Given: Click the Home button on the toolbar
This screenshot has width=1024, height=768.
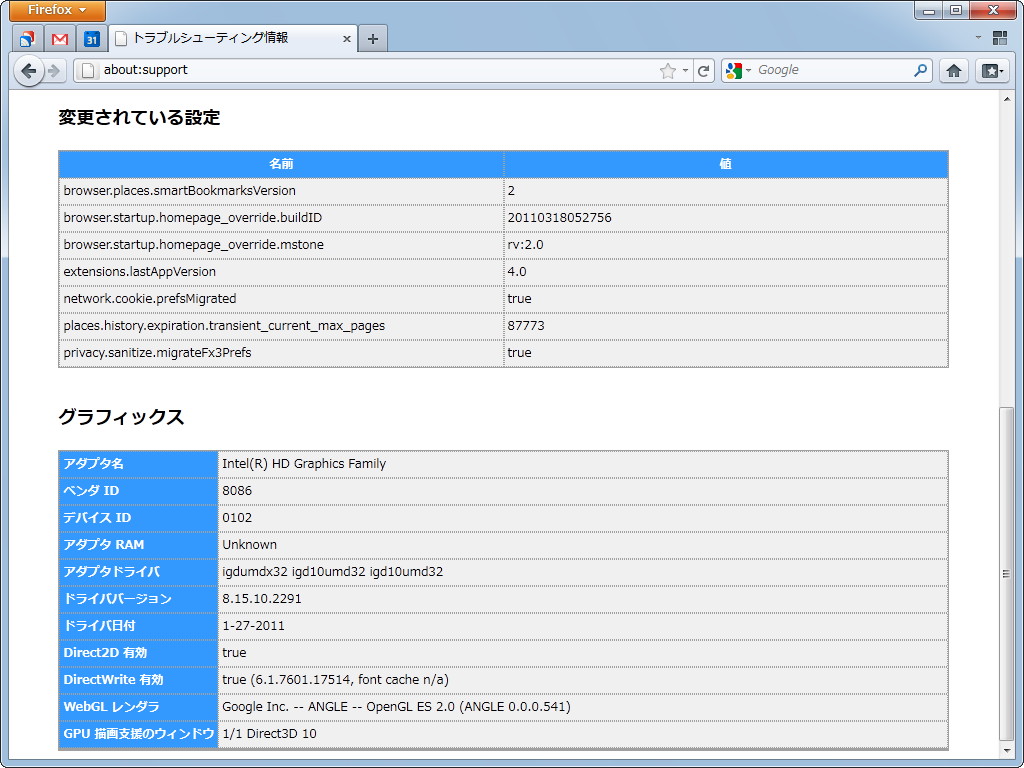Looking at the screenshot, I should tap(953, 70).
